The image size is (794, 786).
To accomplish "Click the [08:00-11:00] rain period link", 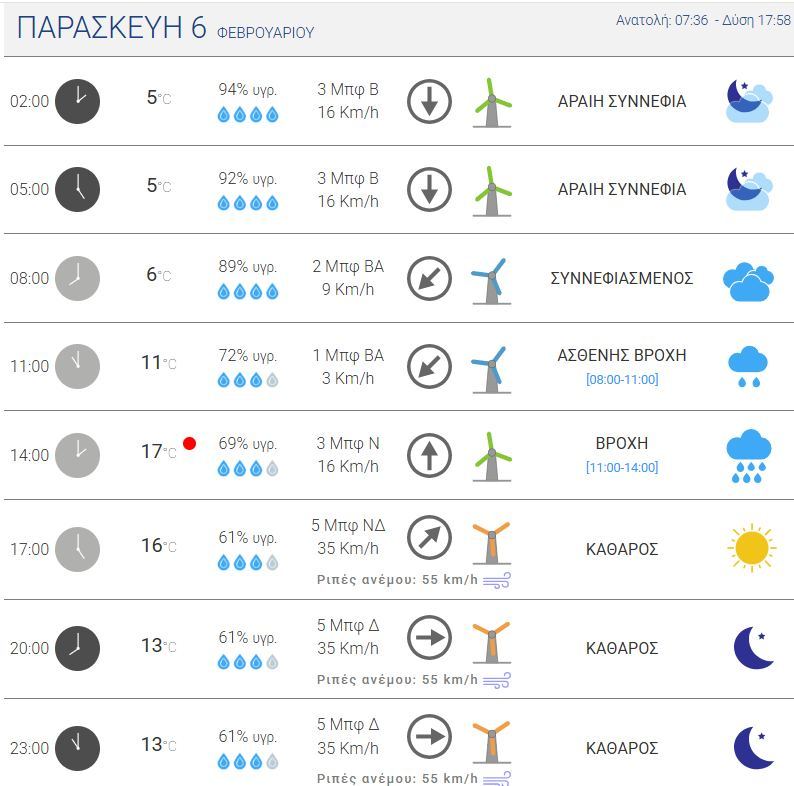I will tap(621, 380).
